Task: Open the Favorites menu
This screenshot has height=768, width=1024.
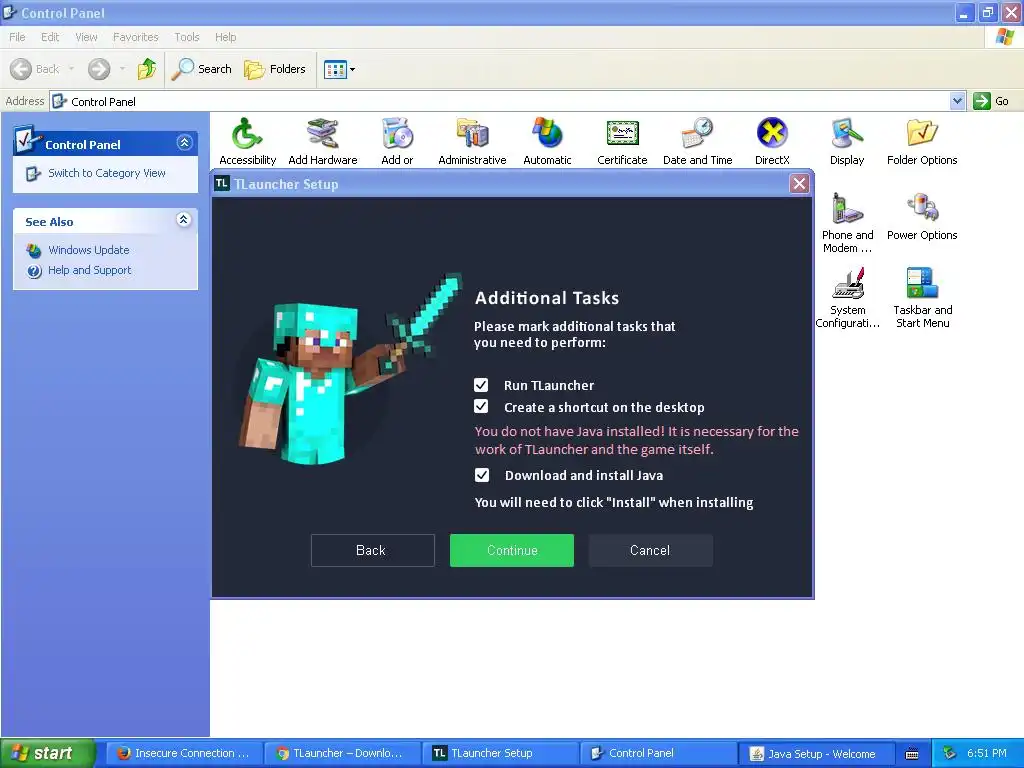Action: pos(135,37)
